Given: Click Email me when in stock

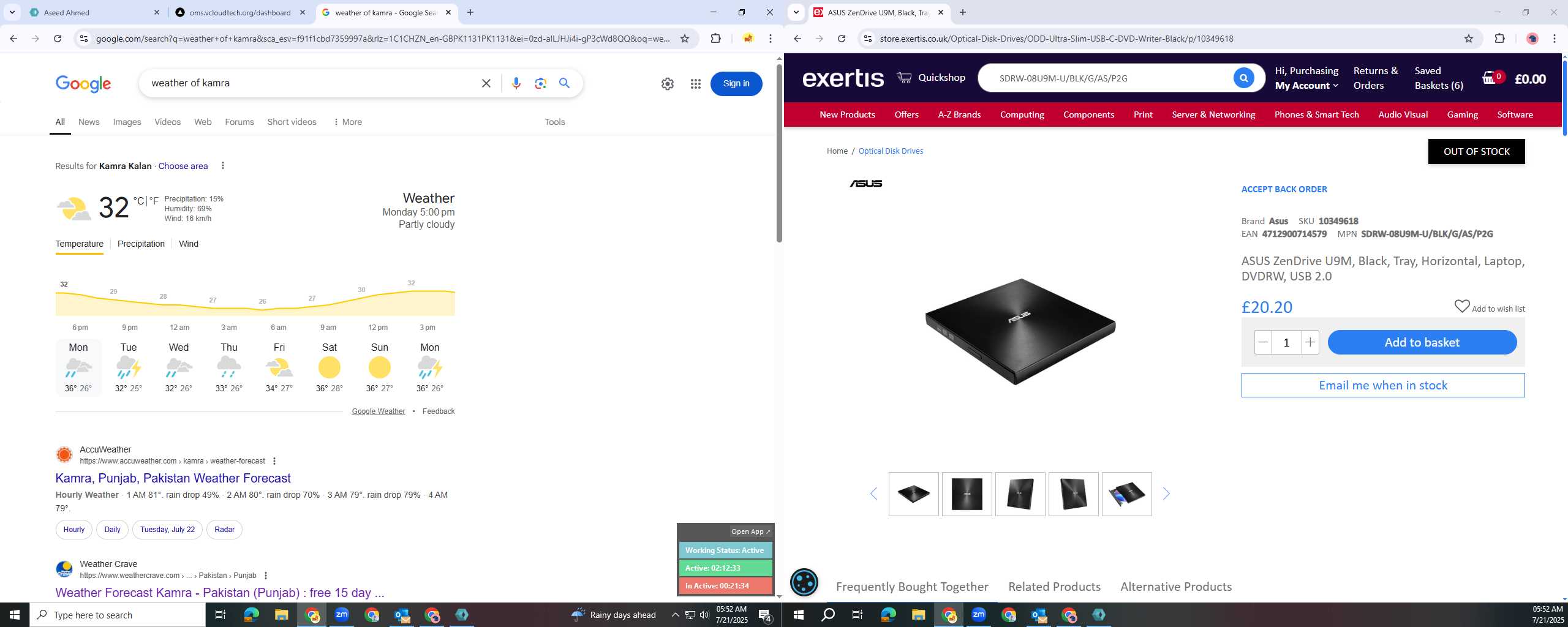Looking at the screenshot, I should click(1382, 385).
